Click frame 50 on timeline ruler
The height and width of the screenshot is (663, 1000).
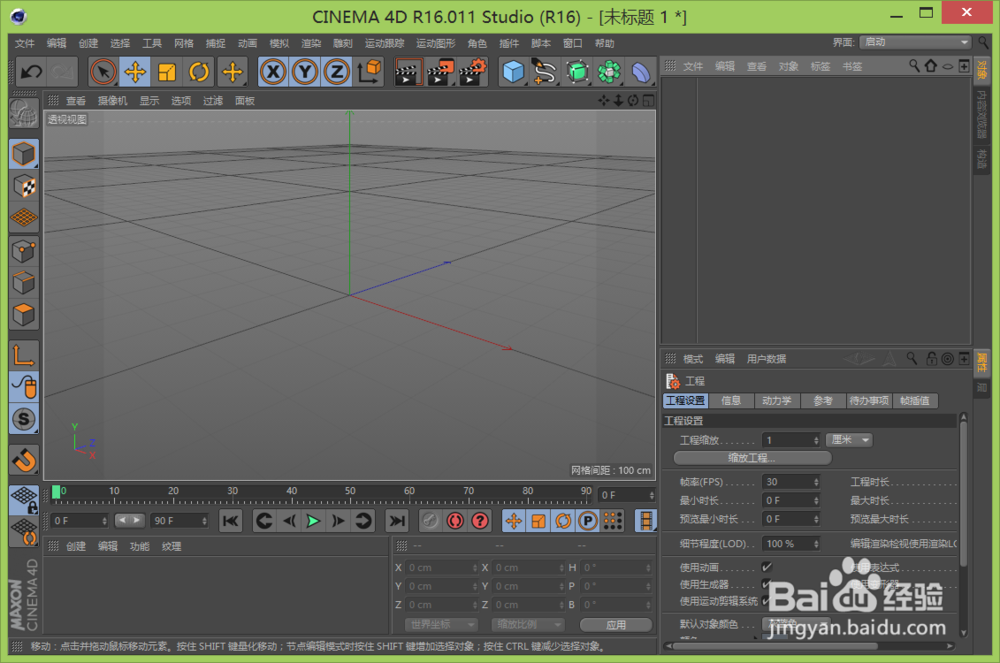pos(350,494)
